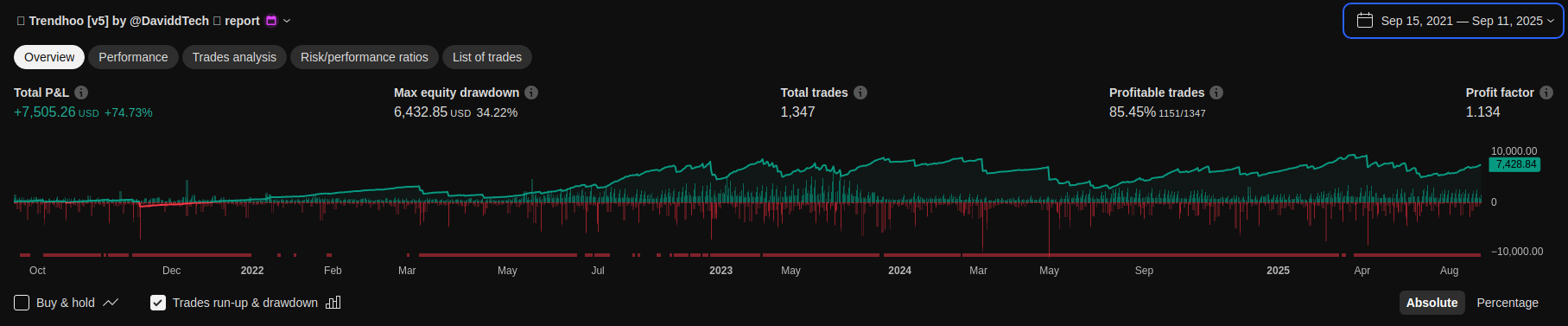Screen dimensions: 1568x326
Task: Select the Absolute scale option
Action: 1432,303
